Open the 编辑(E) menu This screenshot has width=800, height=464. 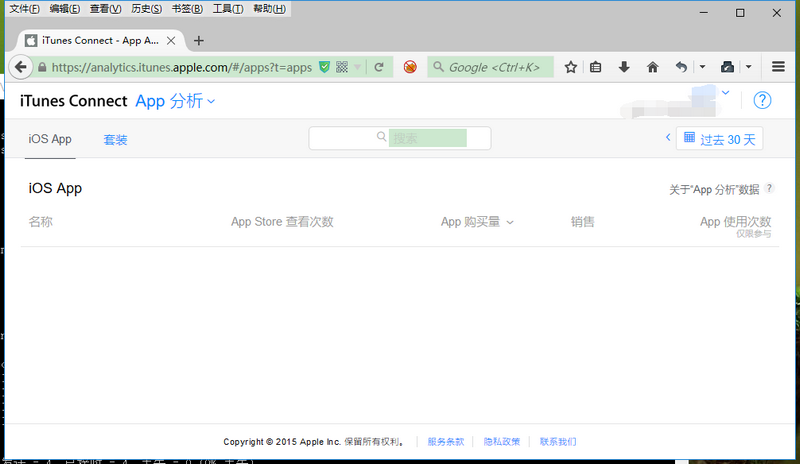click(x=65, y=9)
